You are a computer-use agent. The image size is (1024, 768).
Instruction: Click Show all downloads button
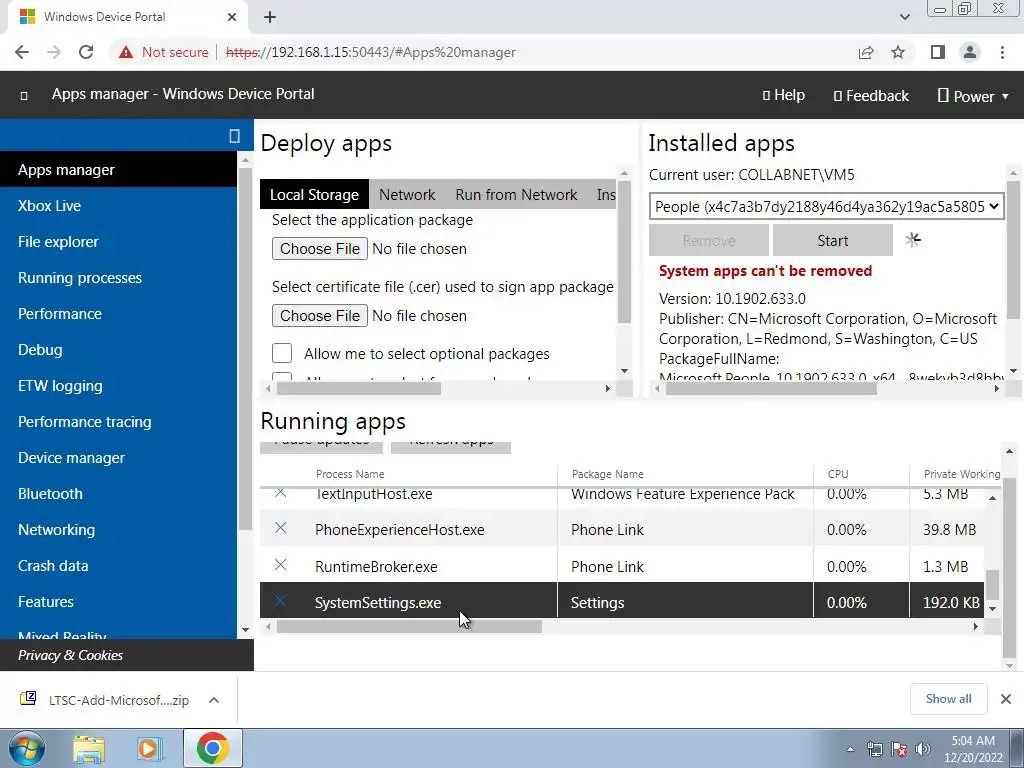(x=948, y=699)
